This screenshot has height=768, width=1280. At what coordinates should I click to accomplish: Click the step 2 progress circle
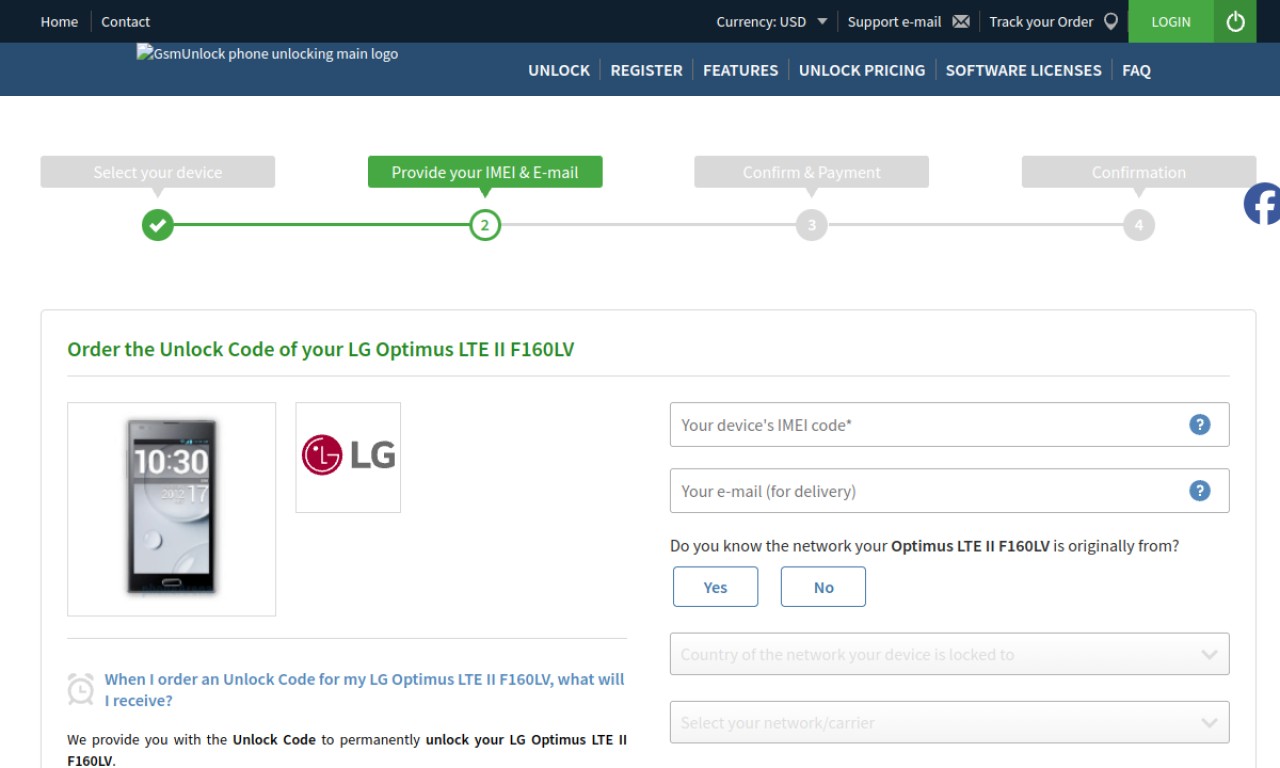point(485,225)
